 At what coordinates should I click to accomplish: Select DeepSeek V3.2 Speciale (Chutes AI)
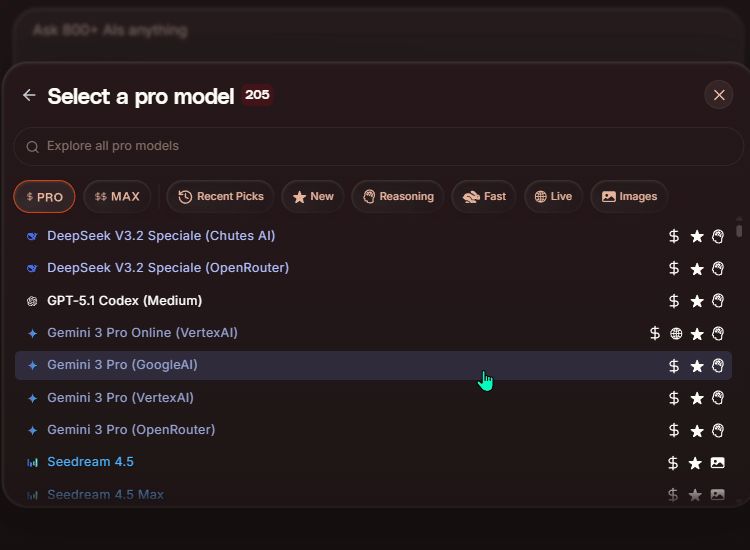tap(161, 236)
